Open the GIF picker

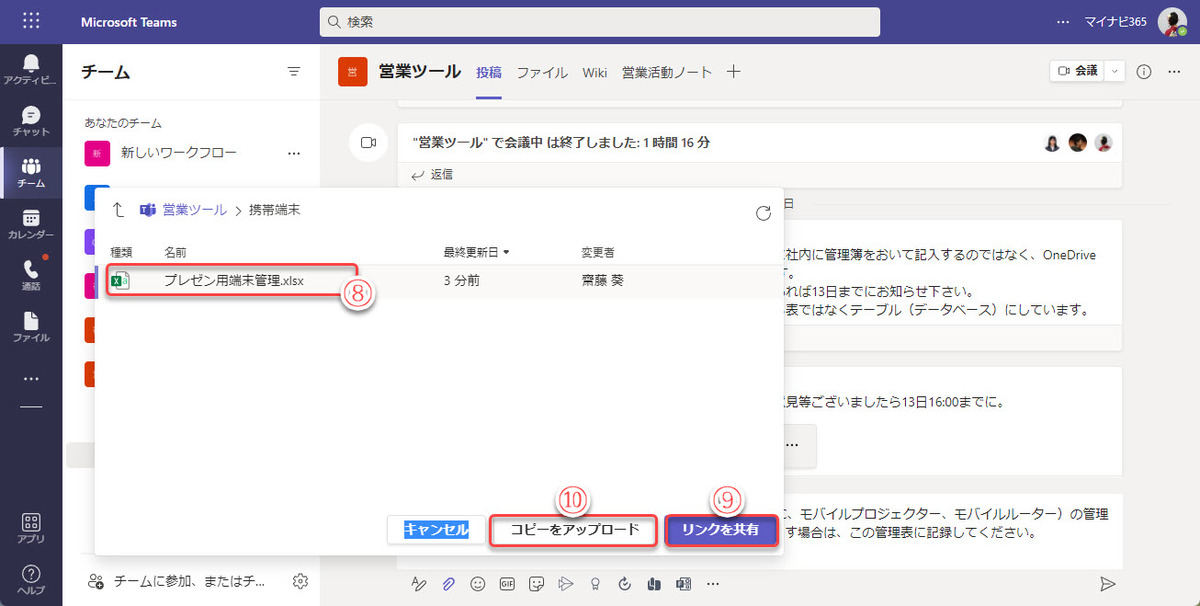click(x=507, y=584)
